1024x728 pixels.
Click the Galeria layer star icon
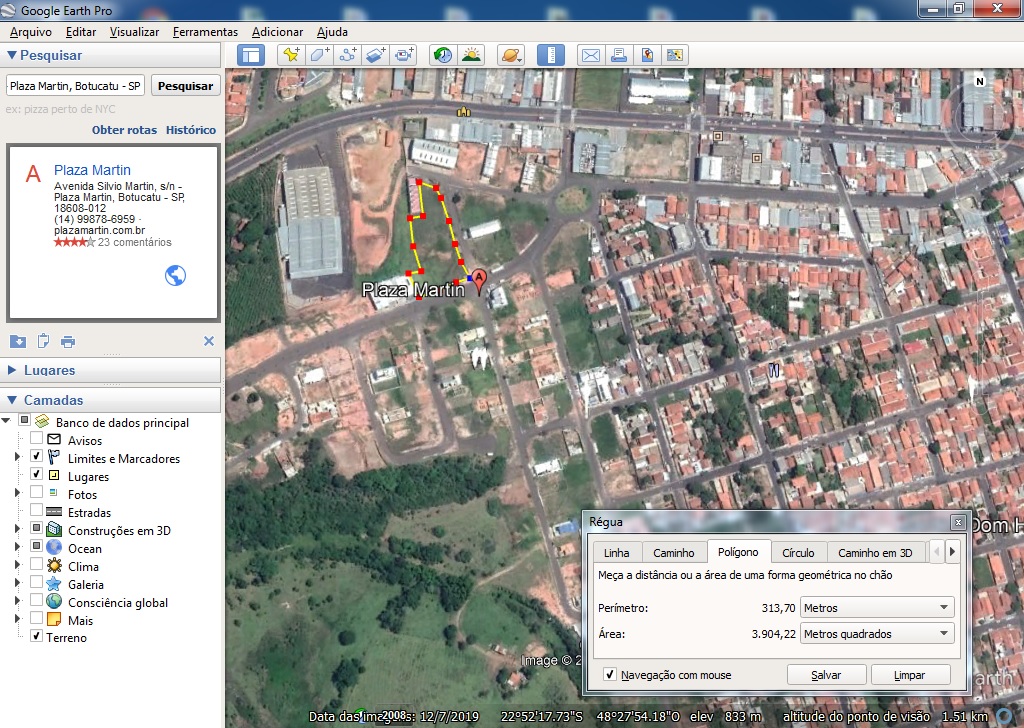(x=54, y=584)
